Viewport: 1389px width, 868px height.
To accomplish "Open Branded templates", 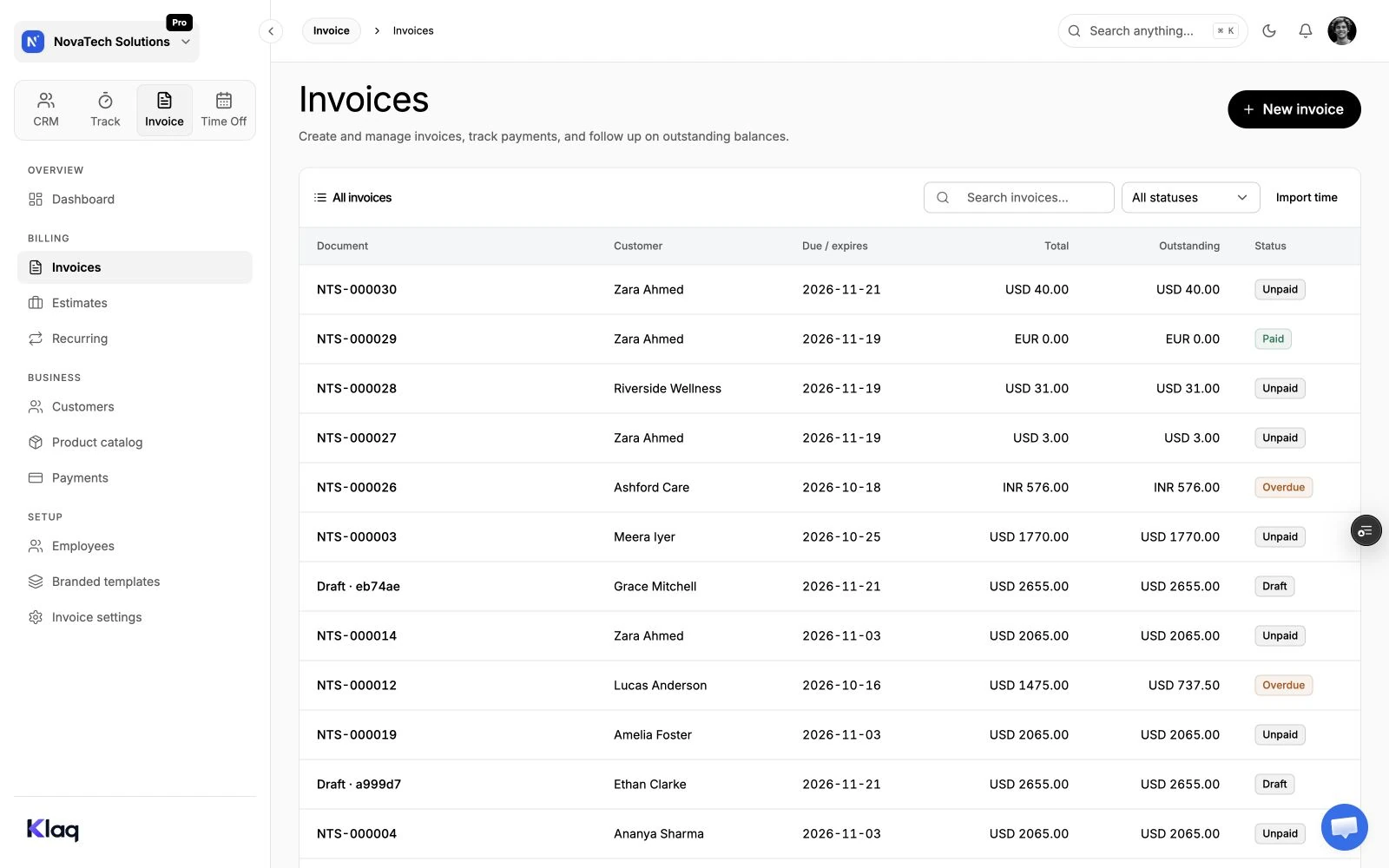I will 135,582.
